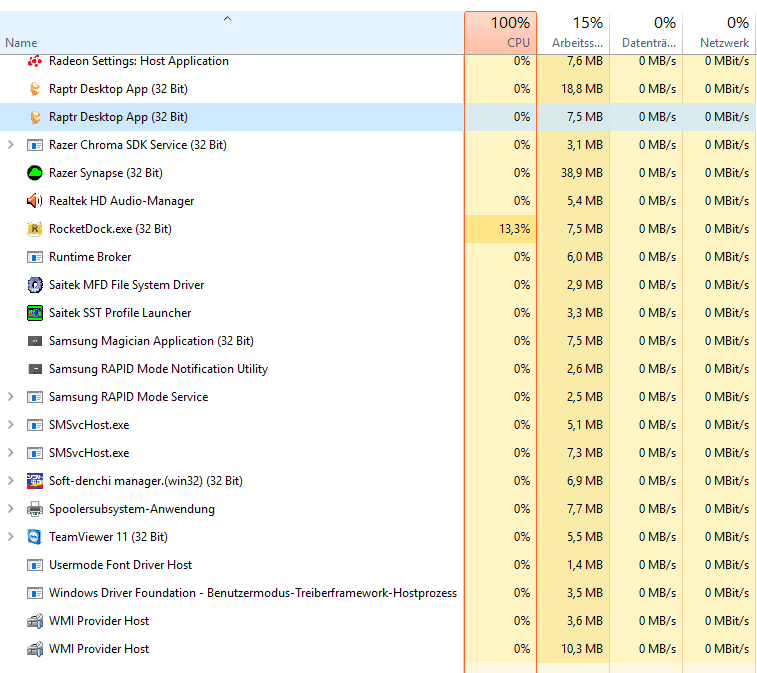The width and height of the screenshot is (757, 673).
Task: Click the 7,7 MB value of Spoolersubsystem-Anwendung
Action: coord(585,509)
